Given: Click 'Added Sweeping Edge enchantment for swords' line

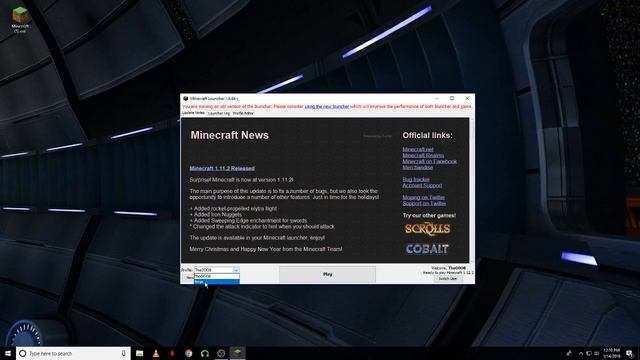Looking at the screenshot, I should (x=248, y=220).
